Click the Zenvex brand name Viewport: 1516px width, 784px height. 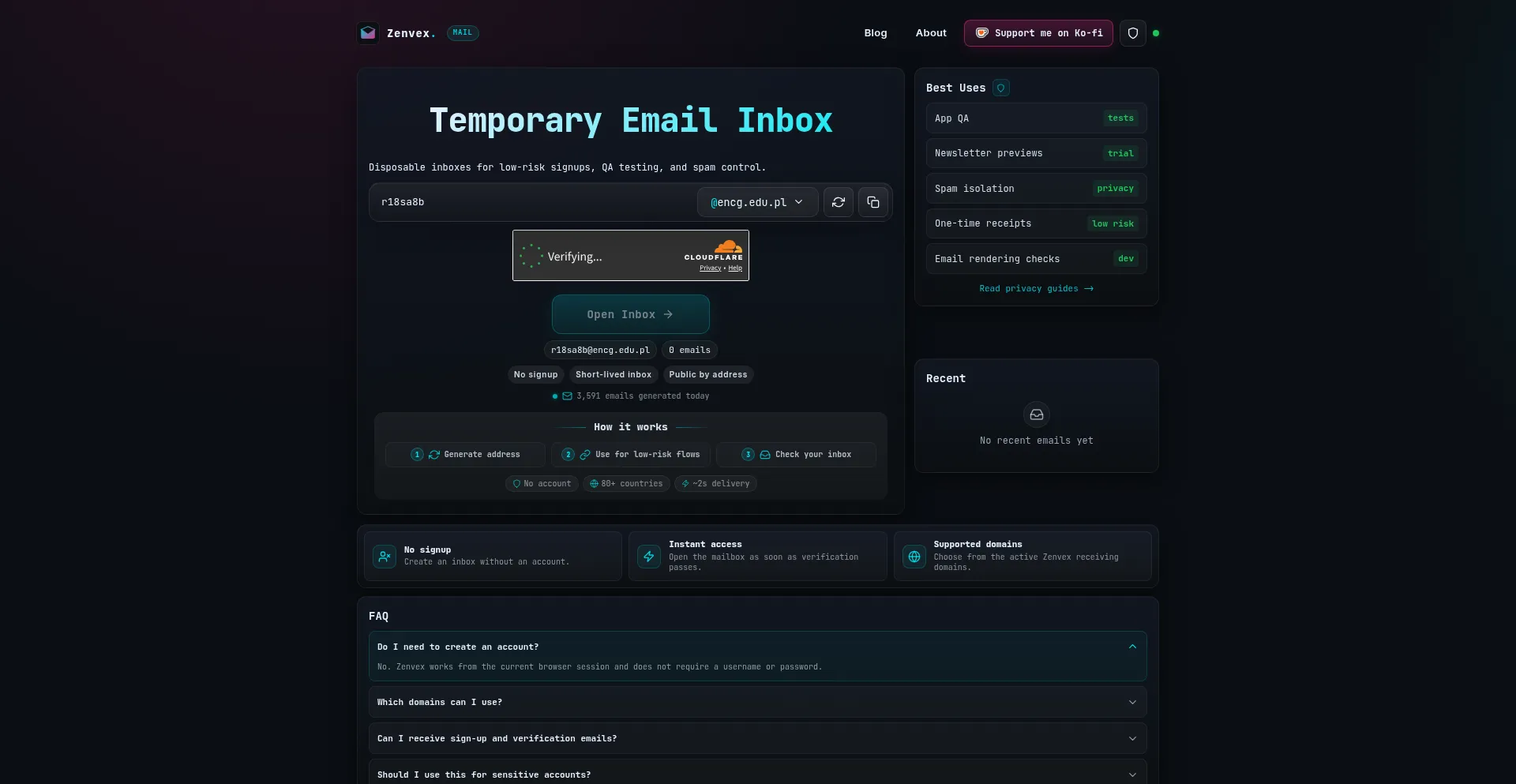(x=411, y=33)
